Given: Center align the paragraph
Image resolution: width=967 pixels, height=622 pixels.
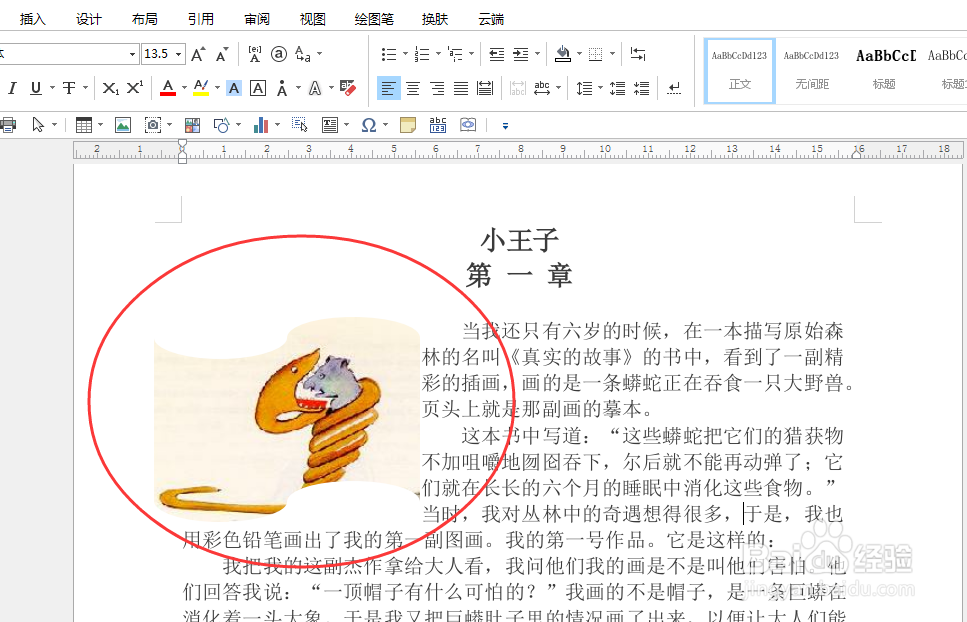Looking at the screenshot, I should (x=413, y=88).
